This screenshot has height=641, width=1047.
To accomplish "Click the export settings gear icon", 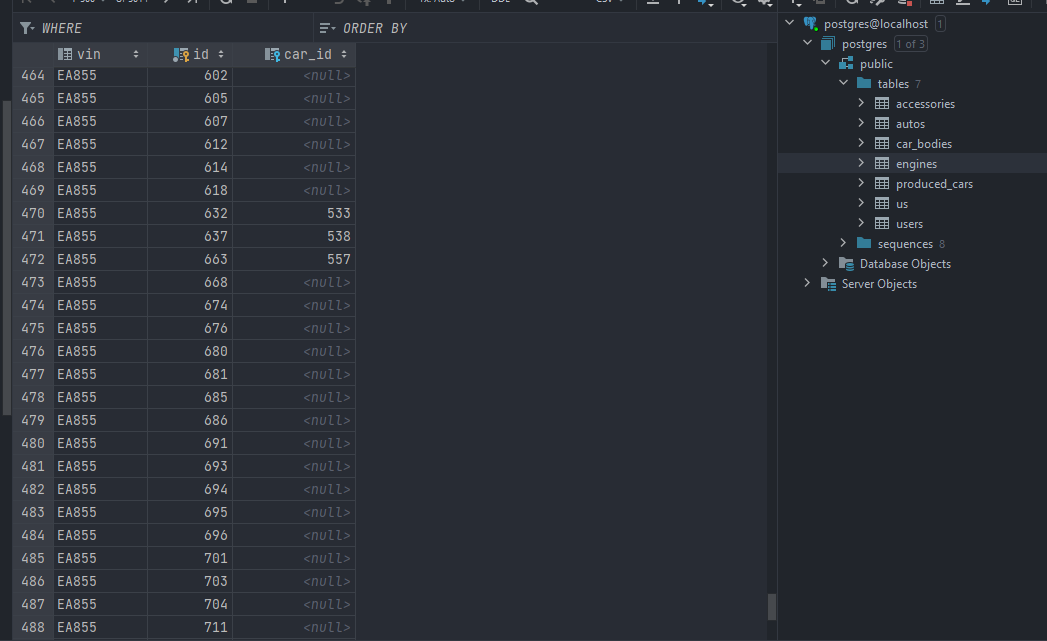I will point(764,5).
